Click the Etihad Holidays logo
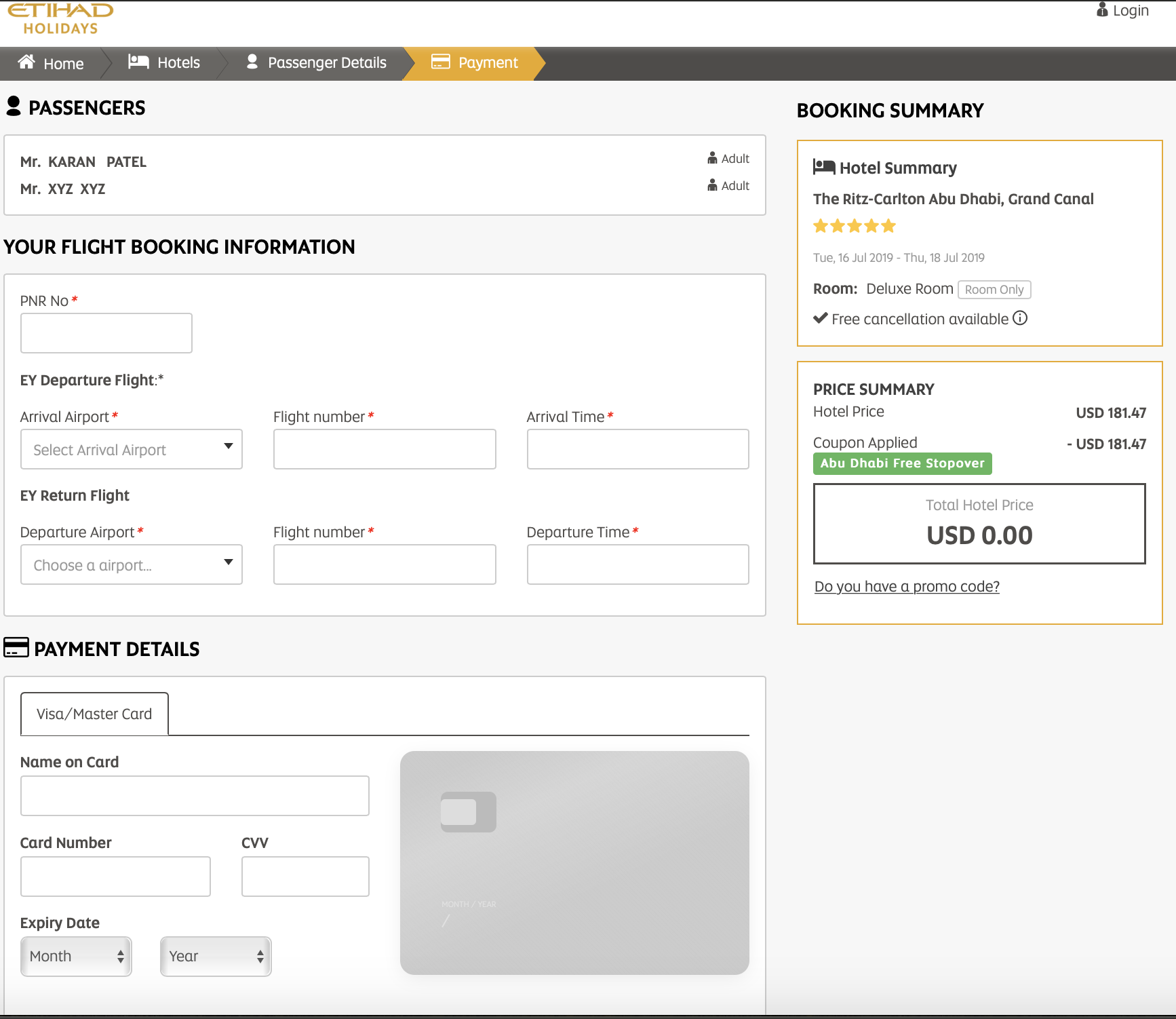Viewport: 1176px width, 1019px height. (60, 18)
